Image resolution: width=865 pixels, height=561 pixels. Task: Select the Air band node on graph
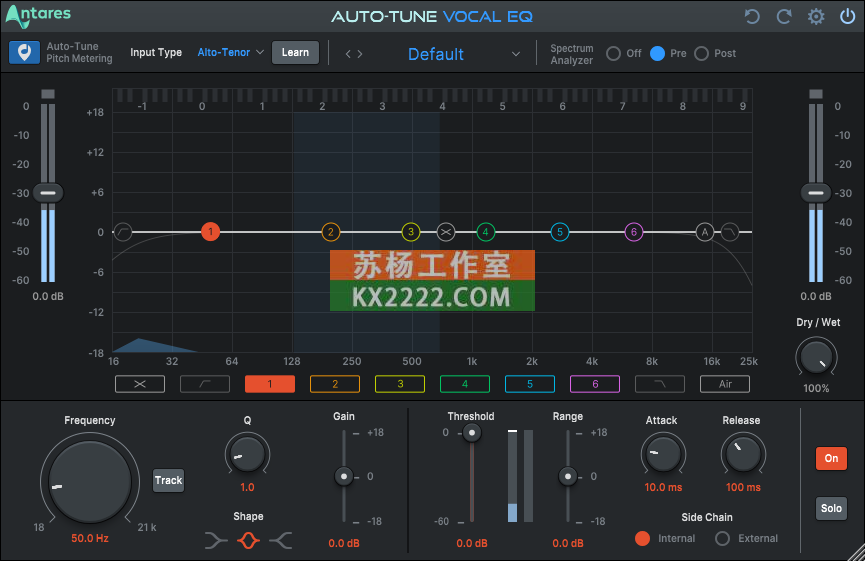coord(704,232)
